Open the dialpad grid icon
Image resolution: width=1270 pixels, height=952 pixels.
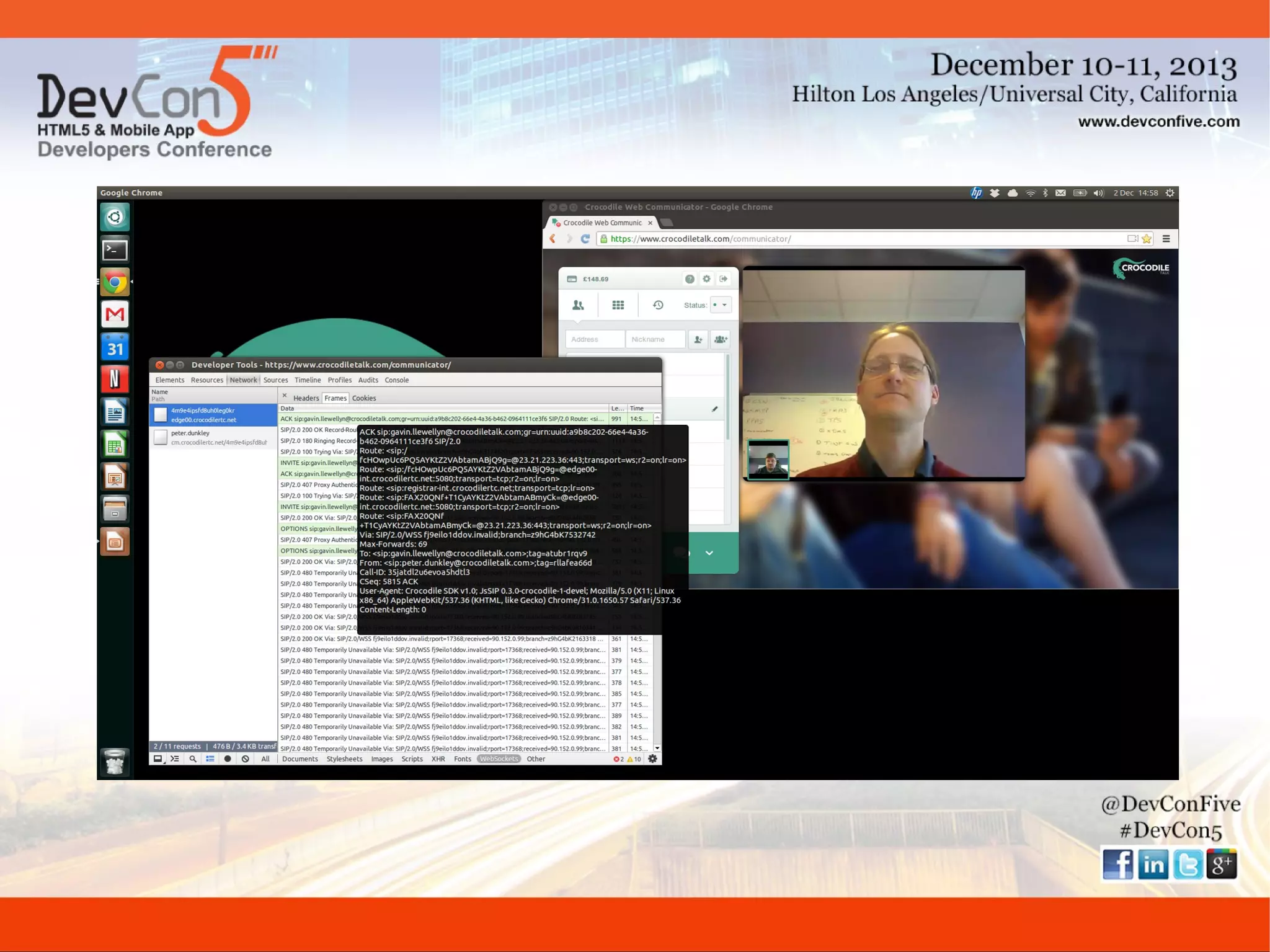coord(618,305)
